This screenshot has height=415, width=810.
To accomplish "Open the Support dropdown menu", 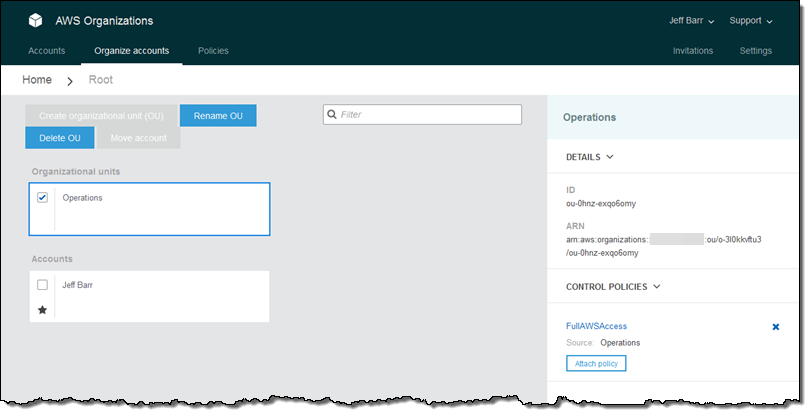I will [x=751, y=21].
